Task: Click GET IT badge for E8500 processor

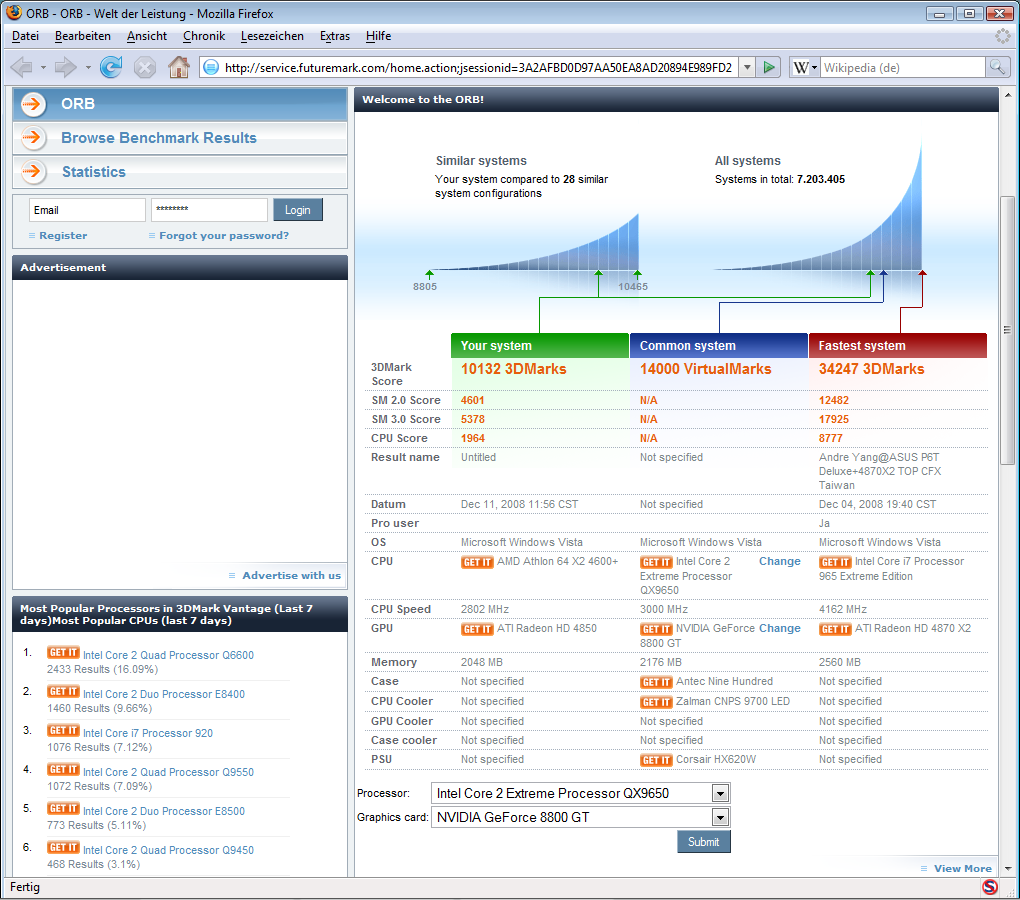Action: coord(63,809)
